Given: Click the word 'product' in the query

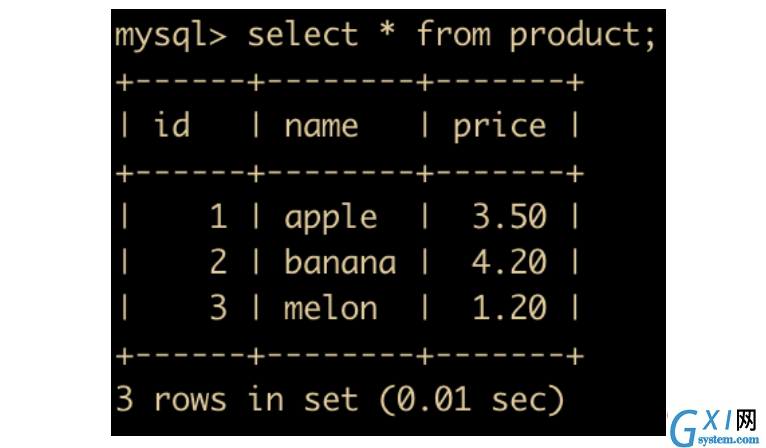Looking at the screenshot, I should pos(575,36).
